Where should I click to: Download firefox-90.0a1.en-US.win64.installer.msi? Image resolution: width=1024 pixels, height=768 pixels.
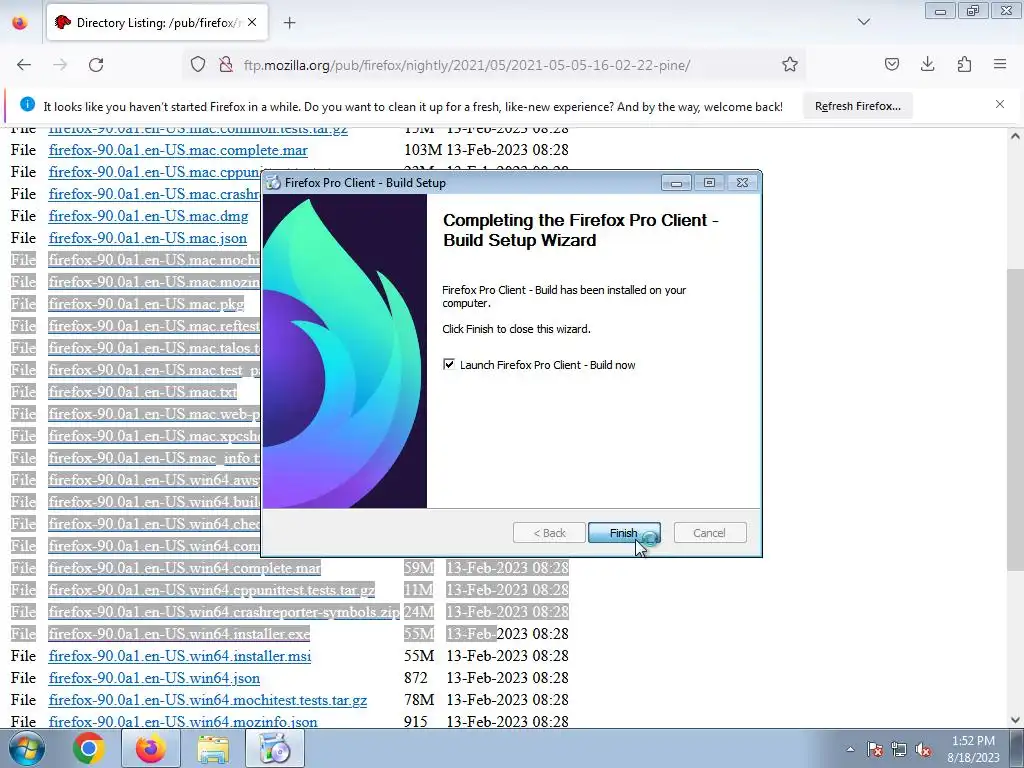point(180,656)
